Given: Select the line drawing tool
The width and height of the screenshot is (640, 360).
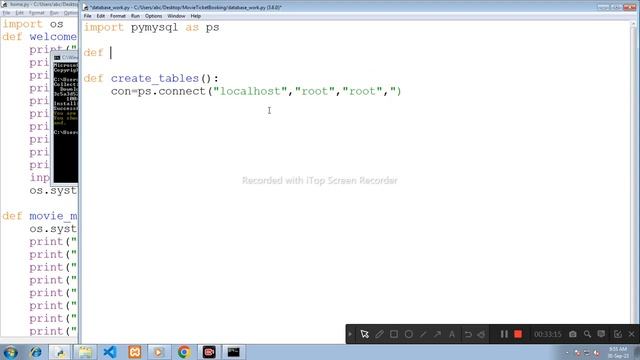Looking at the screenshot, I should 423,334.
